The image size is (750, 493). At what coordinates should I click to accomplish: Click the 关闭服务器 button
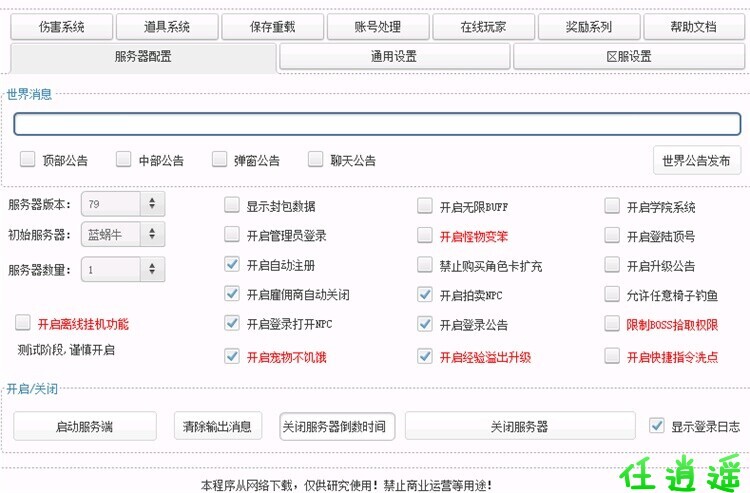point(519,426)
